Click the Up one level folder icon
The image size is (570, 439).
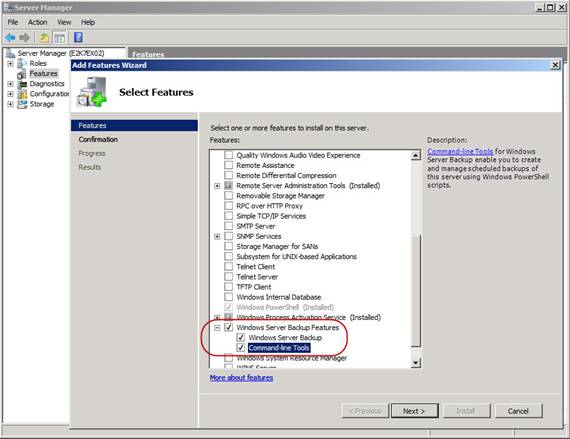point(44,37)
